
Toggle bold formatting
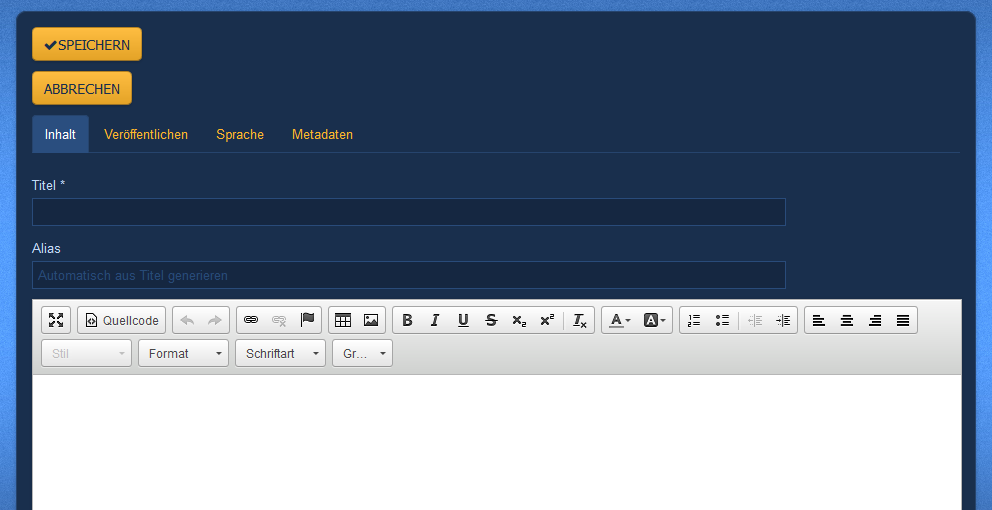click(x=407, y=320)
